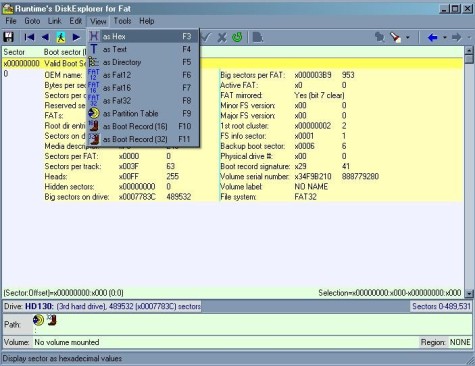This screenshot has width=475, height=366.
Task: Open the Goto menu
Action: pyautogui.click(x=32, y=21)
